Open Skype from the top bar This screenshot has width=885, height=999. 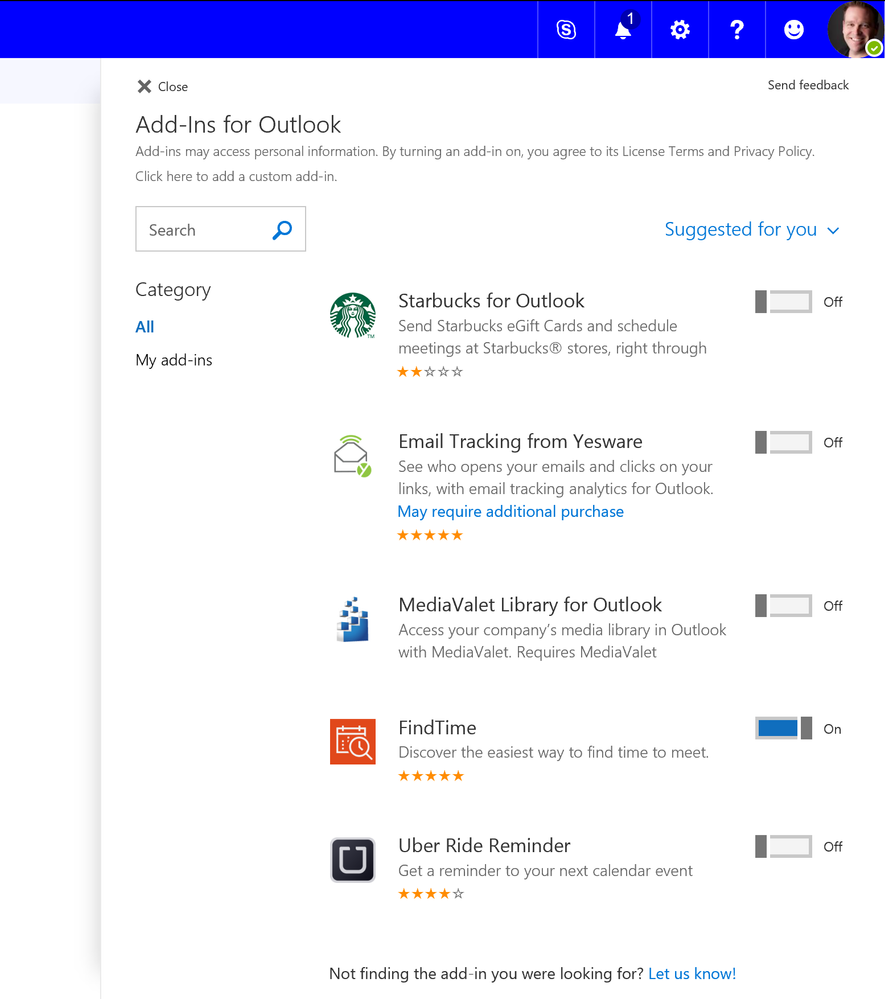point(566,30)
